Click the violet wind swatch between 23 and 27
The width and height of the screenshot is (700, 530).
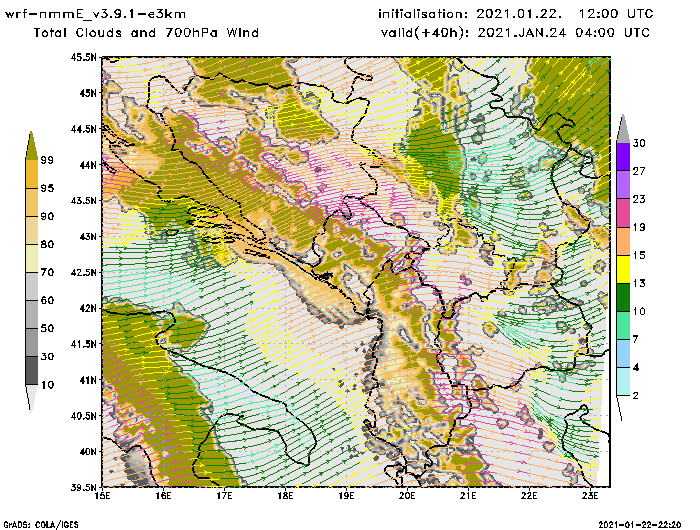623,185
